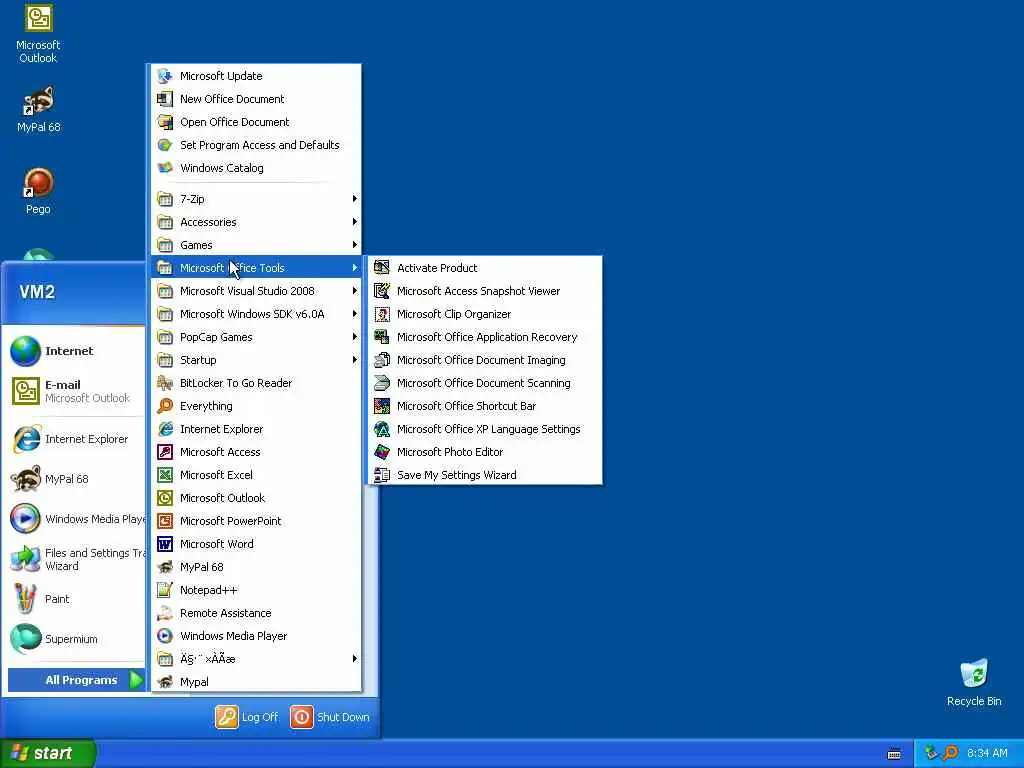Click the Save My Settings Wizard icon
The image size is (1024, 768).
[382, 475]
